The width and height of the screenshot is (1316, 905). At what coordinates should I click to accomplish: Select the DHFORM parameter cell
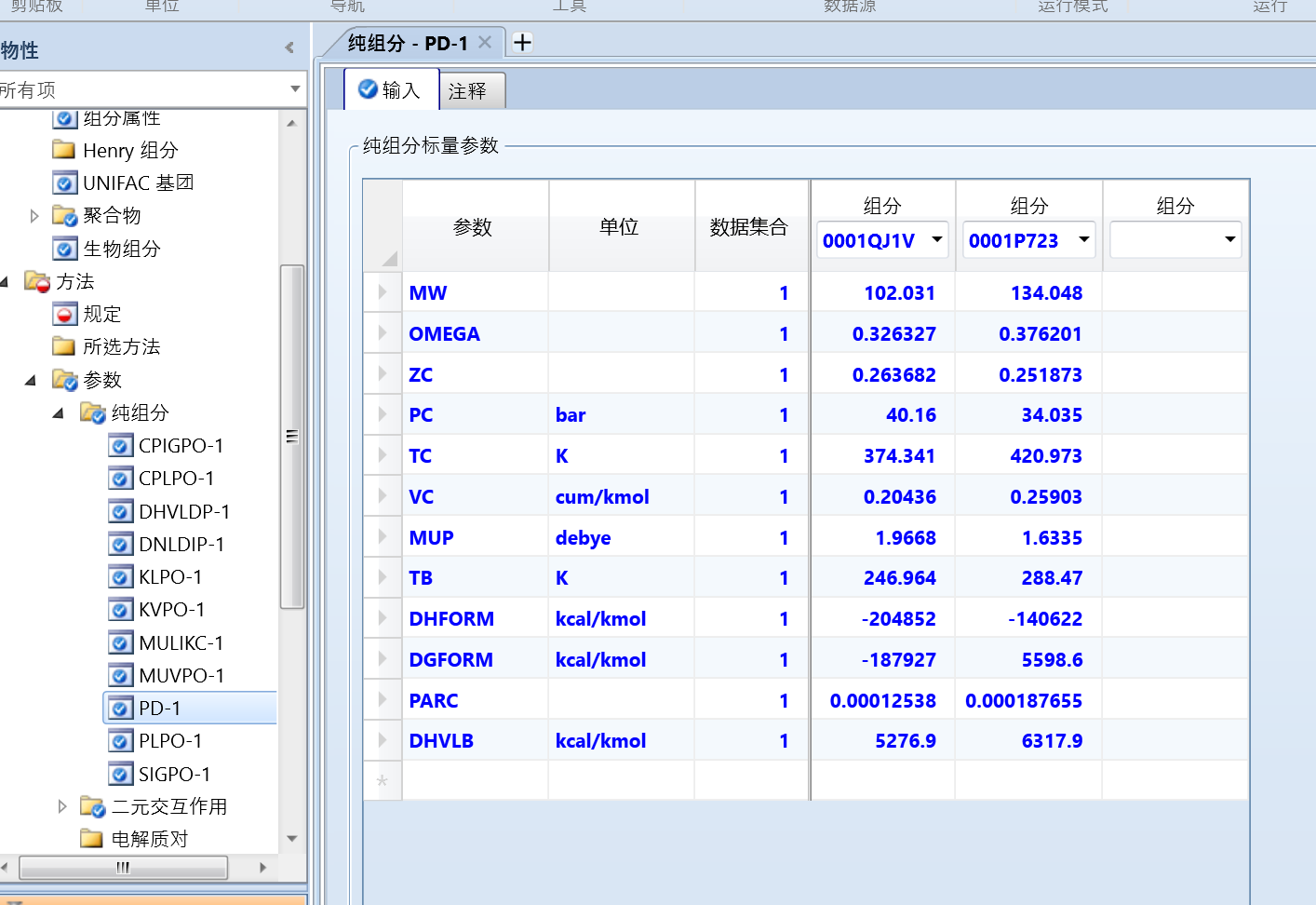[x=475, y=619]
